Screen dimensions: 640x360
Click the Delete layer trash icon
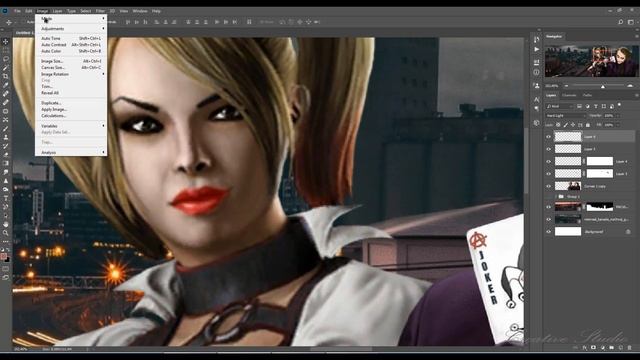pyautogui.click(x=629, y=348)
